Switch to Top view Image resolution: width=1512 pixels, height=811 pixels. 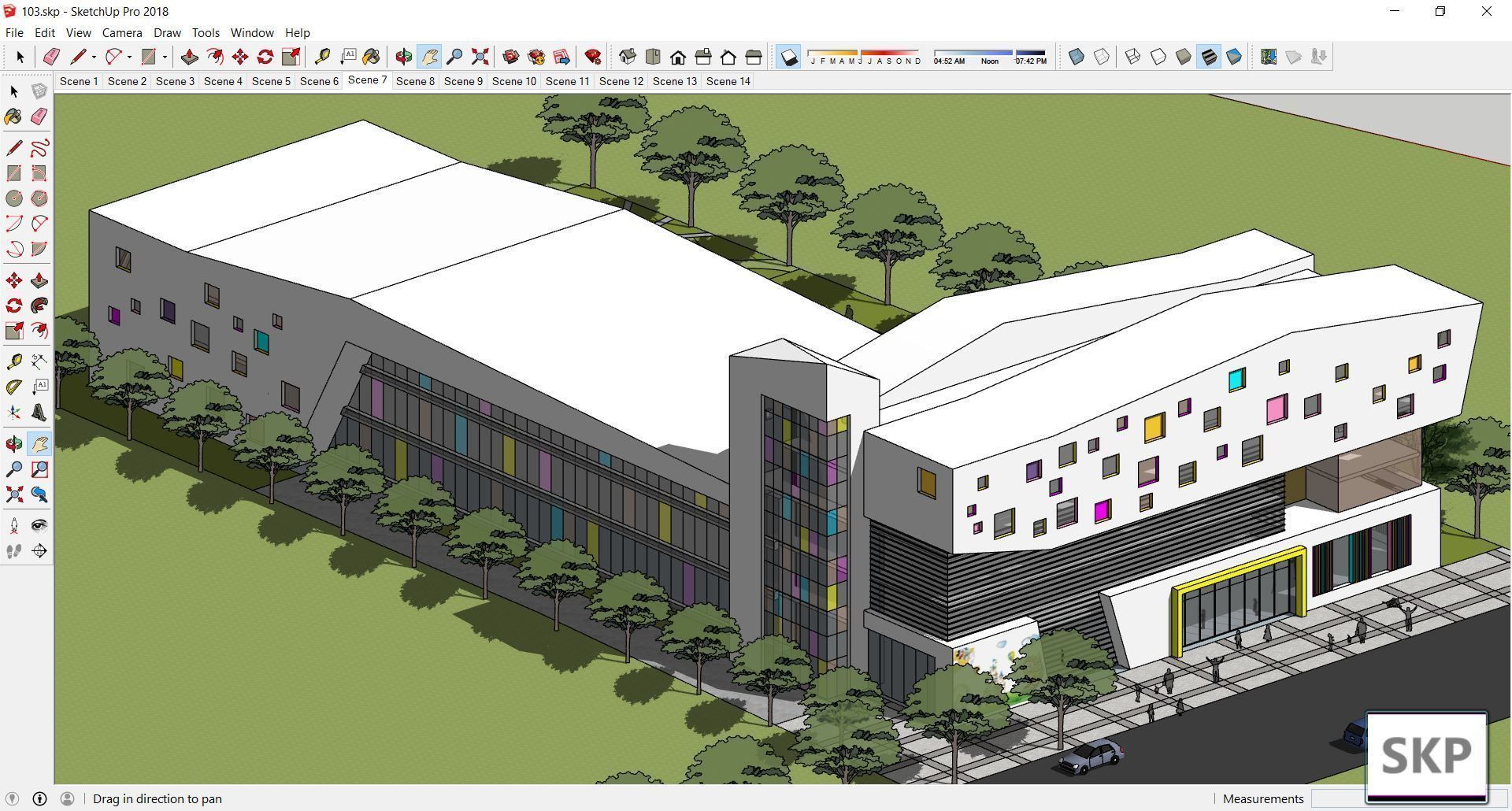653,57
